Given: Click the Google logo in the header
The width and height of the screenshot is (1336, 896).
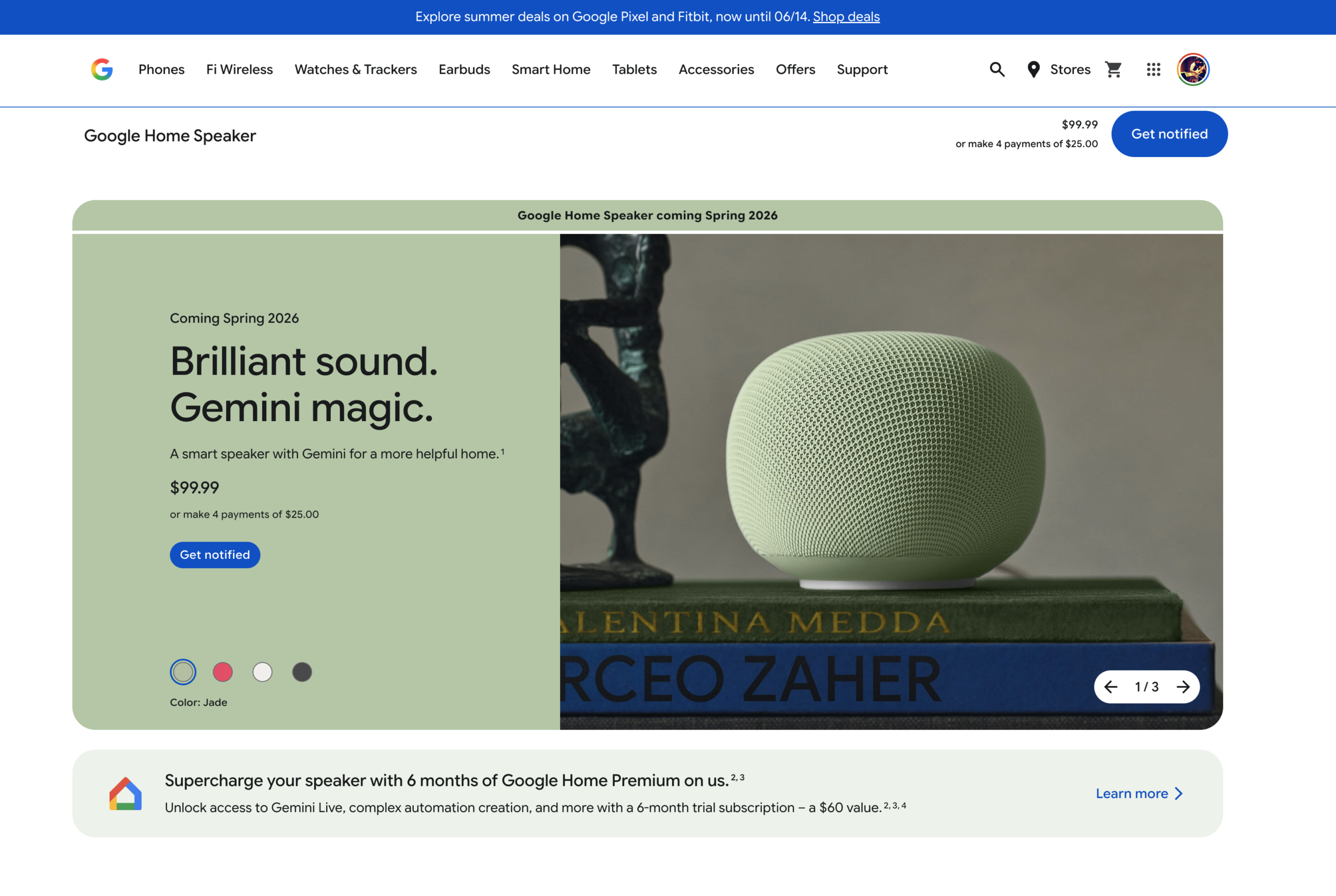Looking at the screenshot, I should [102, 69].
